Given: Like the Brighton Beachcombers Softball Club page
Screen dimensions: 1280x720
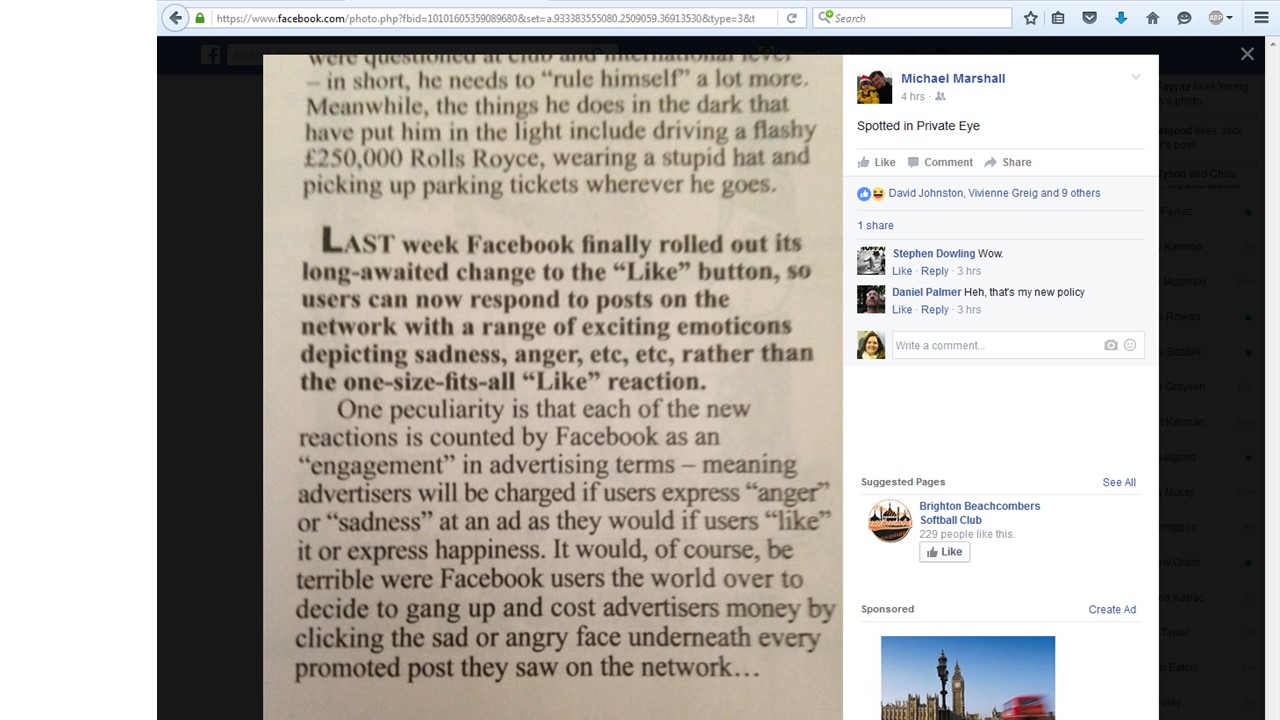Looking at the screenshot, I should [x=945, y=552].
